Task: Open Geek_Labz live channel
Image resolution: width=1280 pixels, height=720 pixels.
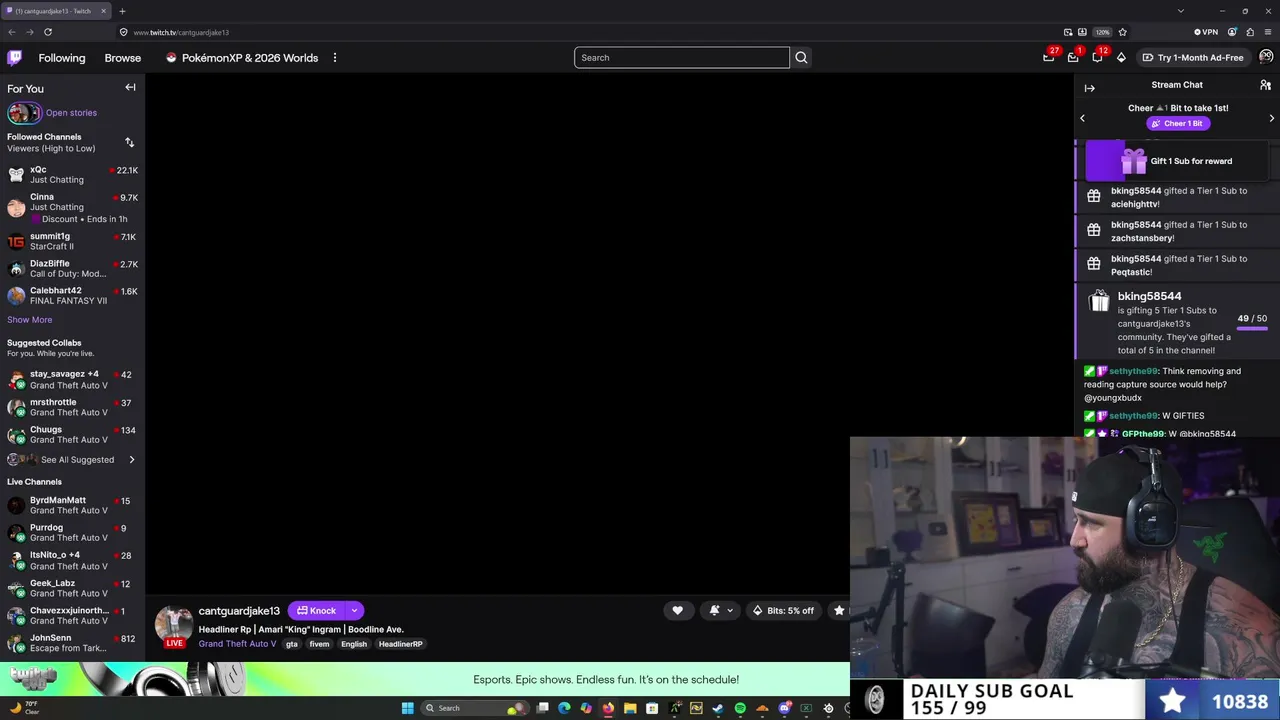Action: pyautogui.click(x=72, y=588)
